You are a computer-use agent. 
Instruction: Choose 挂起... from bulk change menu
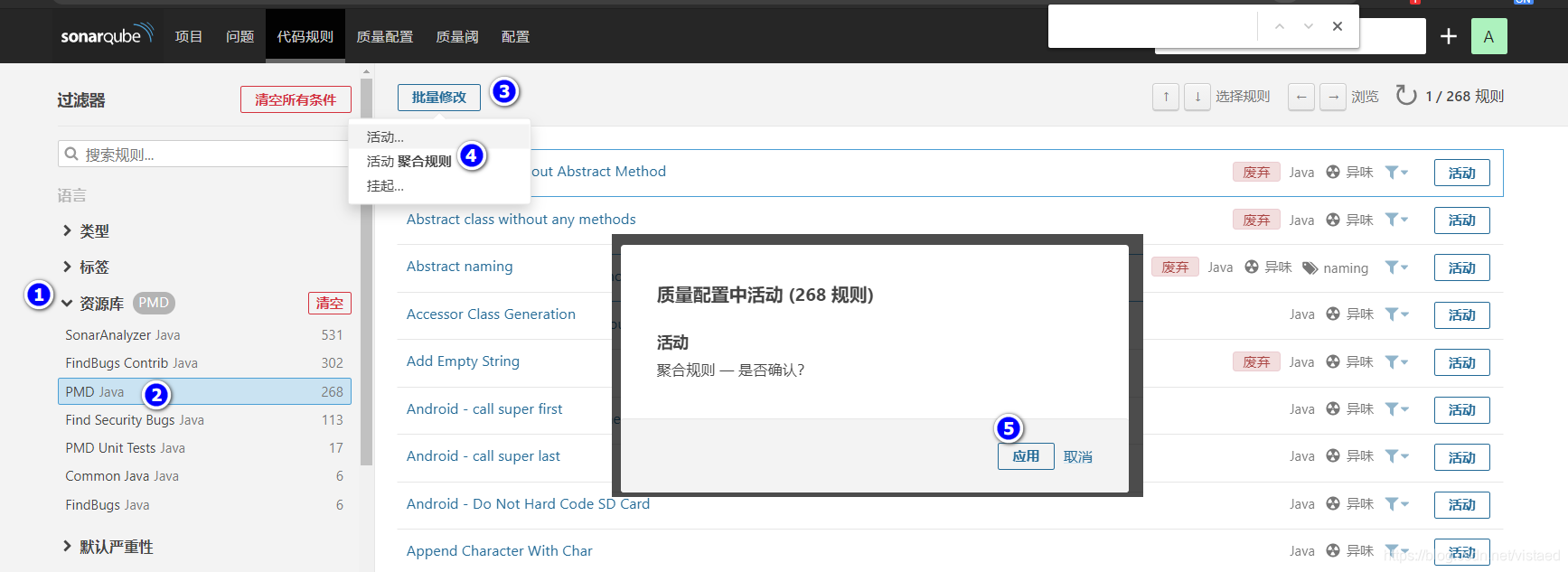click(x=439, y=186)
